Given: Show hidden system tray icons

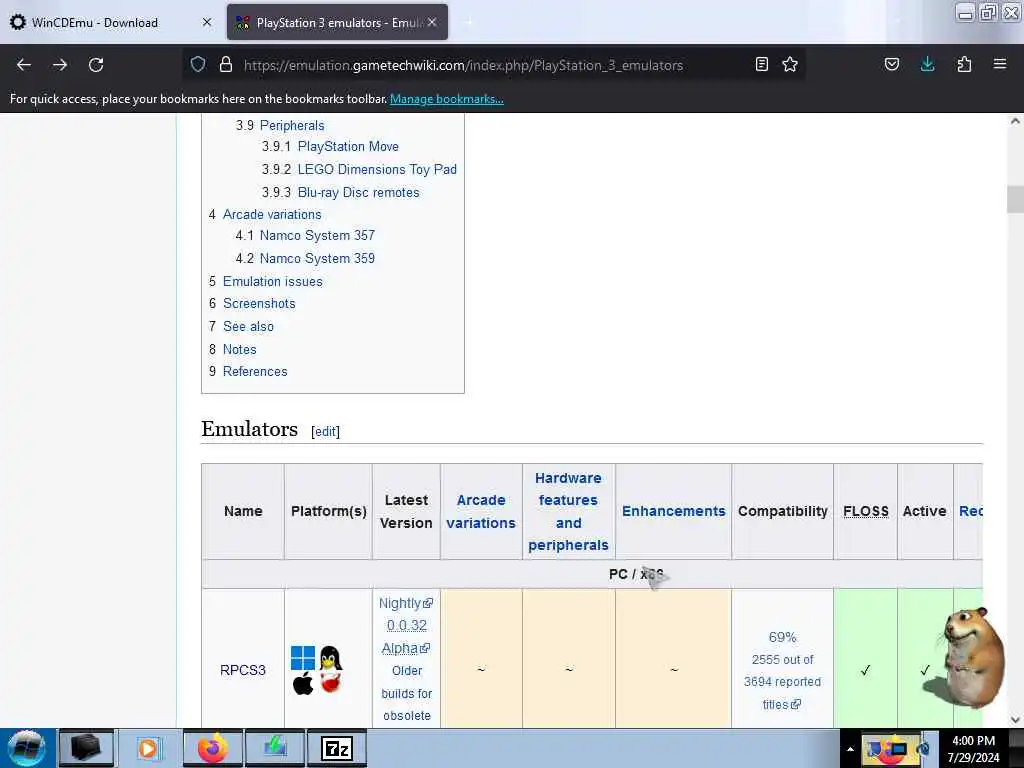Looking at the screenshot, I should tap(850, 749).
